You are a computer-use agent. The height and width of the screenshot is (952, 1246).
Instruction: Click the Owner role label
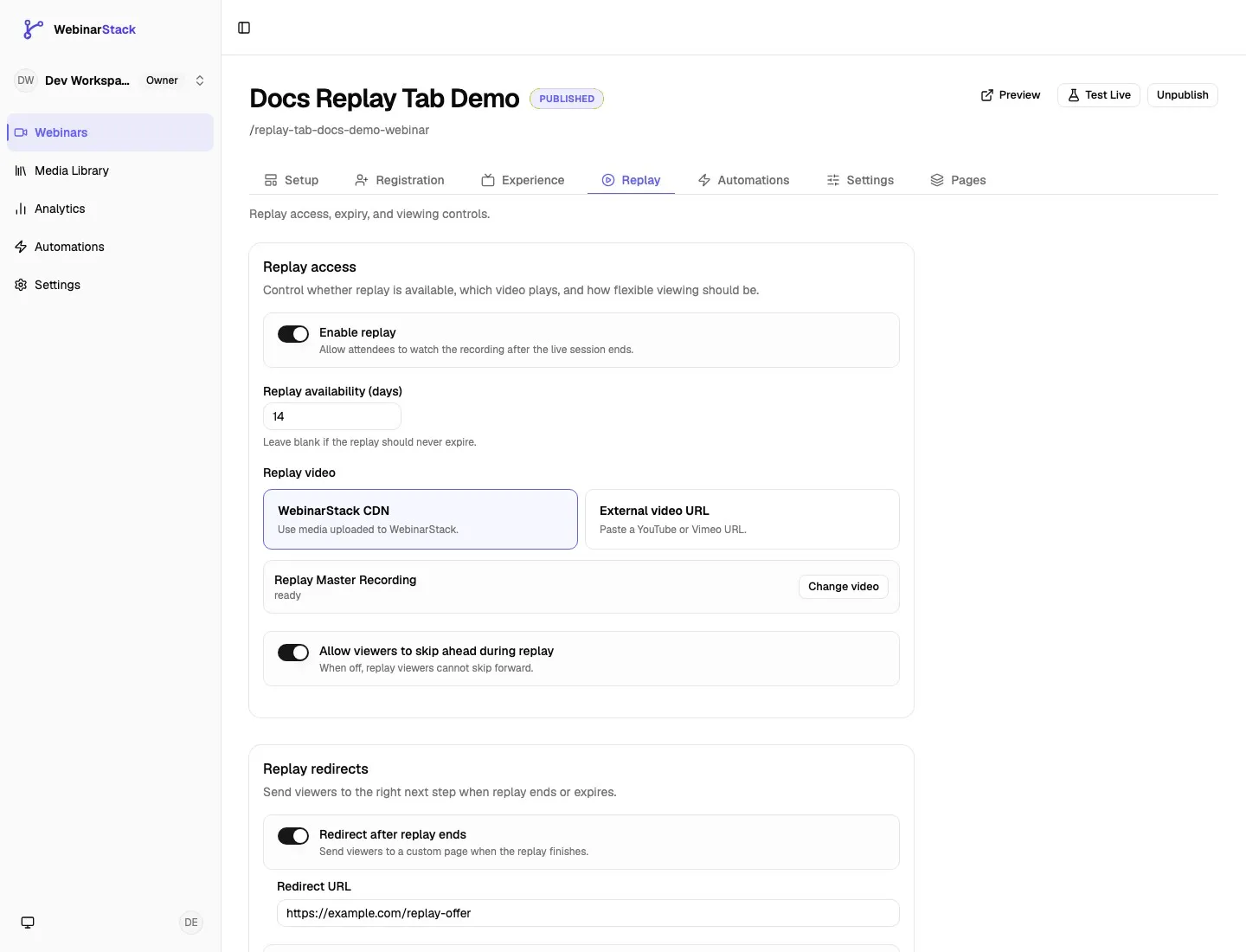click(162, 80)
